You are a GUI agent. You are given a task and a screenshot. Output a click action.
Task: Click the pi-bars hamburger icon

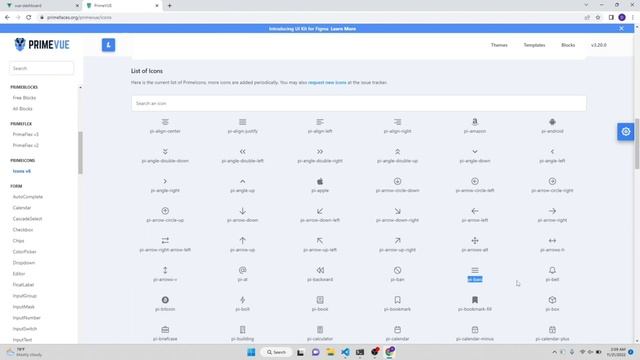pos(475,270)
